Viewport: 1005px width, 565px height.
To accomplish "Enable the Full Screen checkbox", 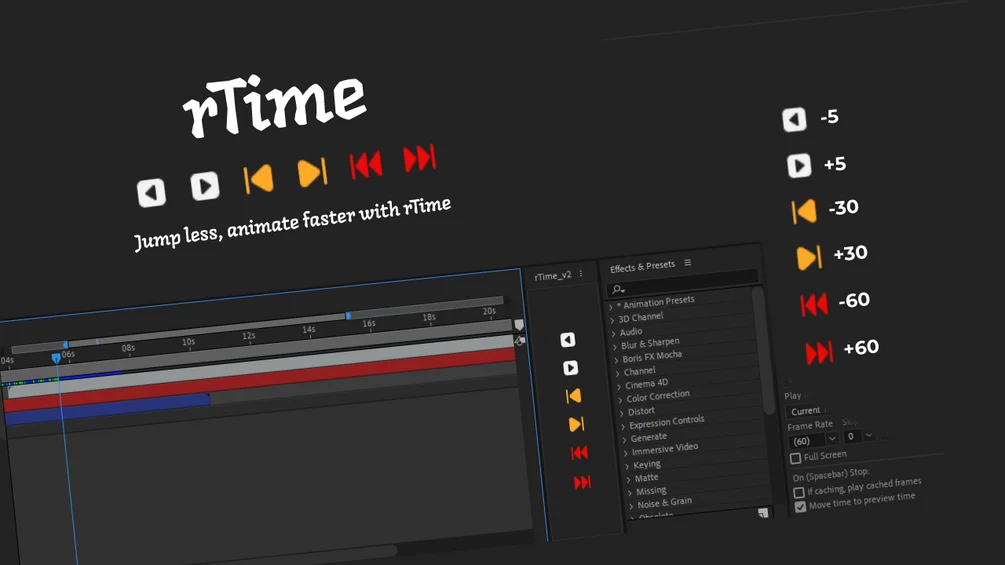I will tap(795, 458).
